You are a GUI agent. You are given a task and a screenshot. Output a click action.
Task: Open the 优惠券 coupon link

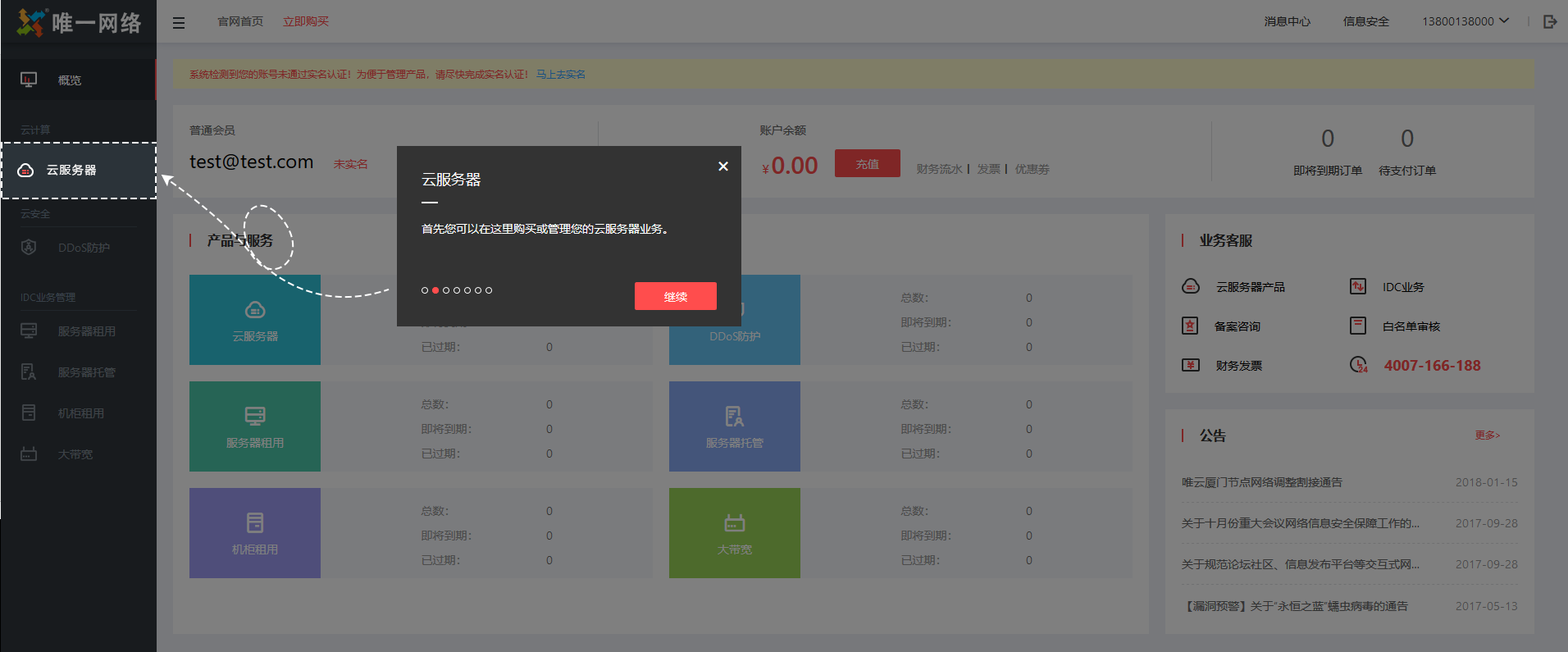point(1032,169)
